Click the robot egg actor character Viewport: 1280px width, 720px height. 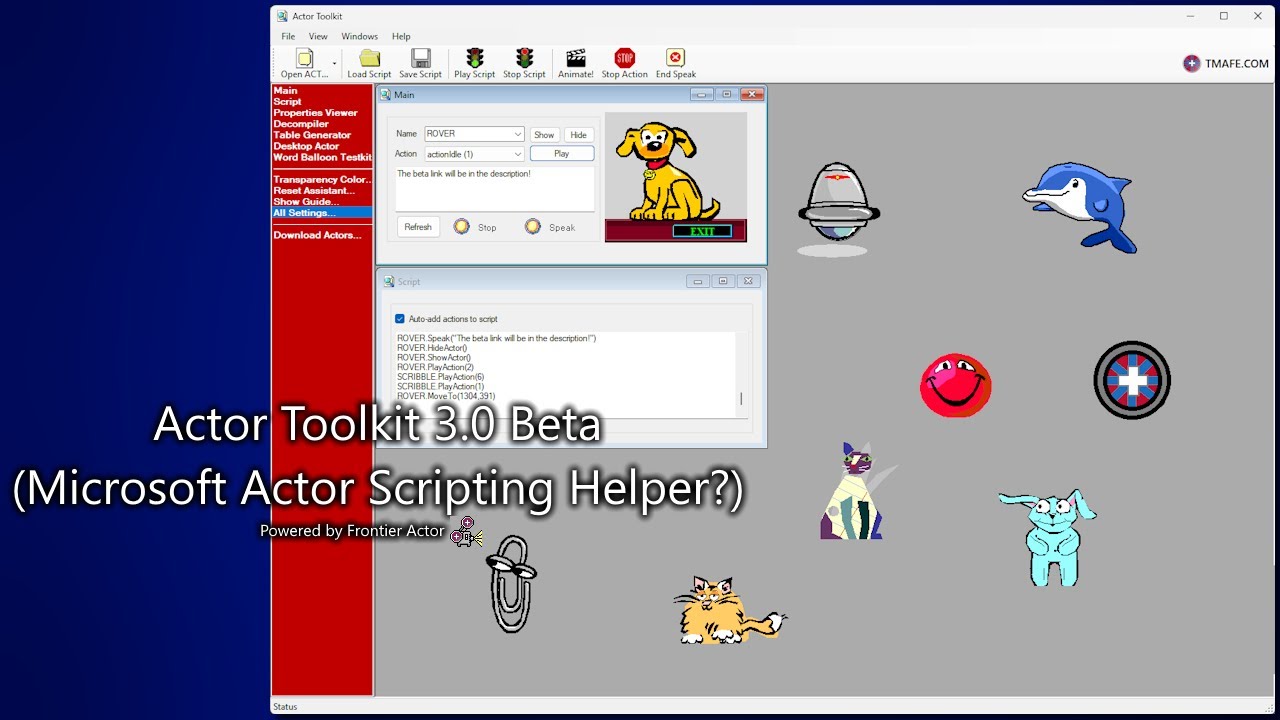pyautogui.click(x=838, y=208)
